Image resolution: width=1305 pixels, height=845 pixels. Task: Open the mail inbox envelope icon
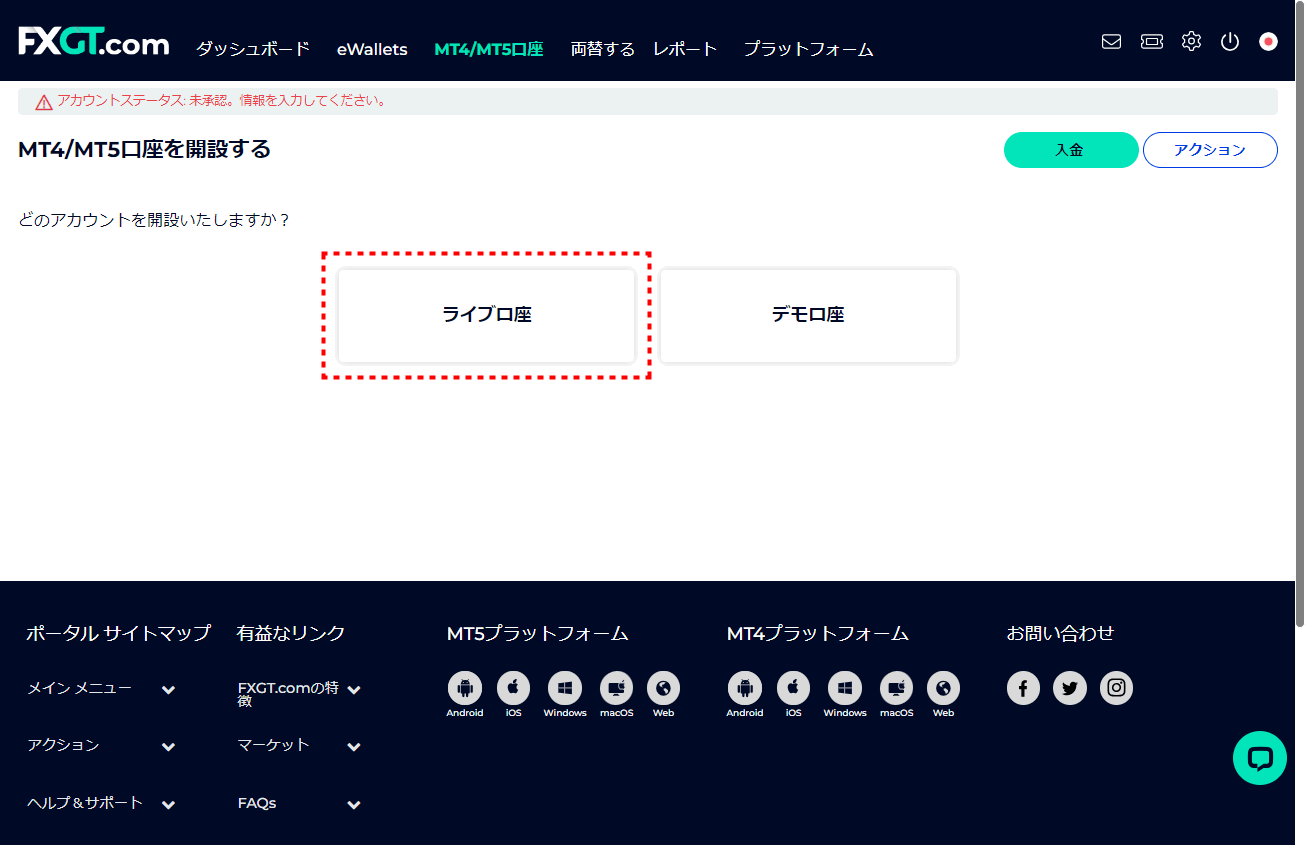[x=1111, y=42]
